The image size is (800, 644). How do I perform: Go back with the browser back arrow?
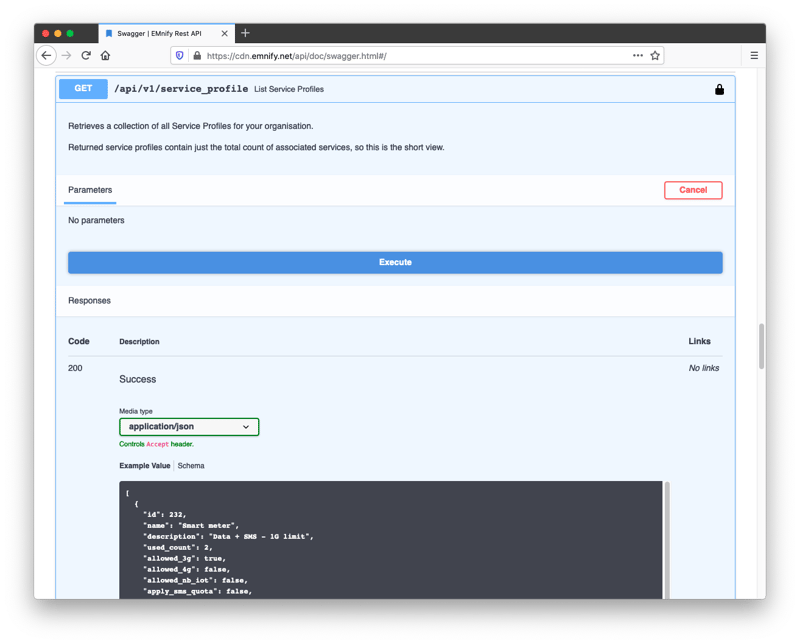[x=46, y=56]
